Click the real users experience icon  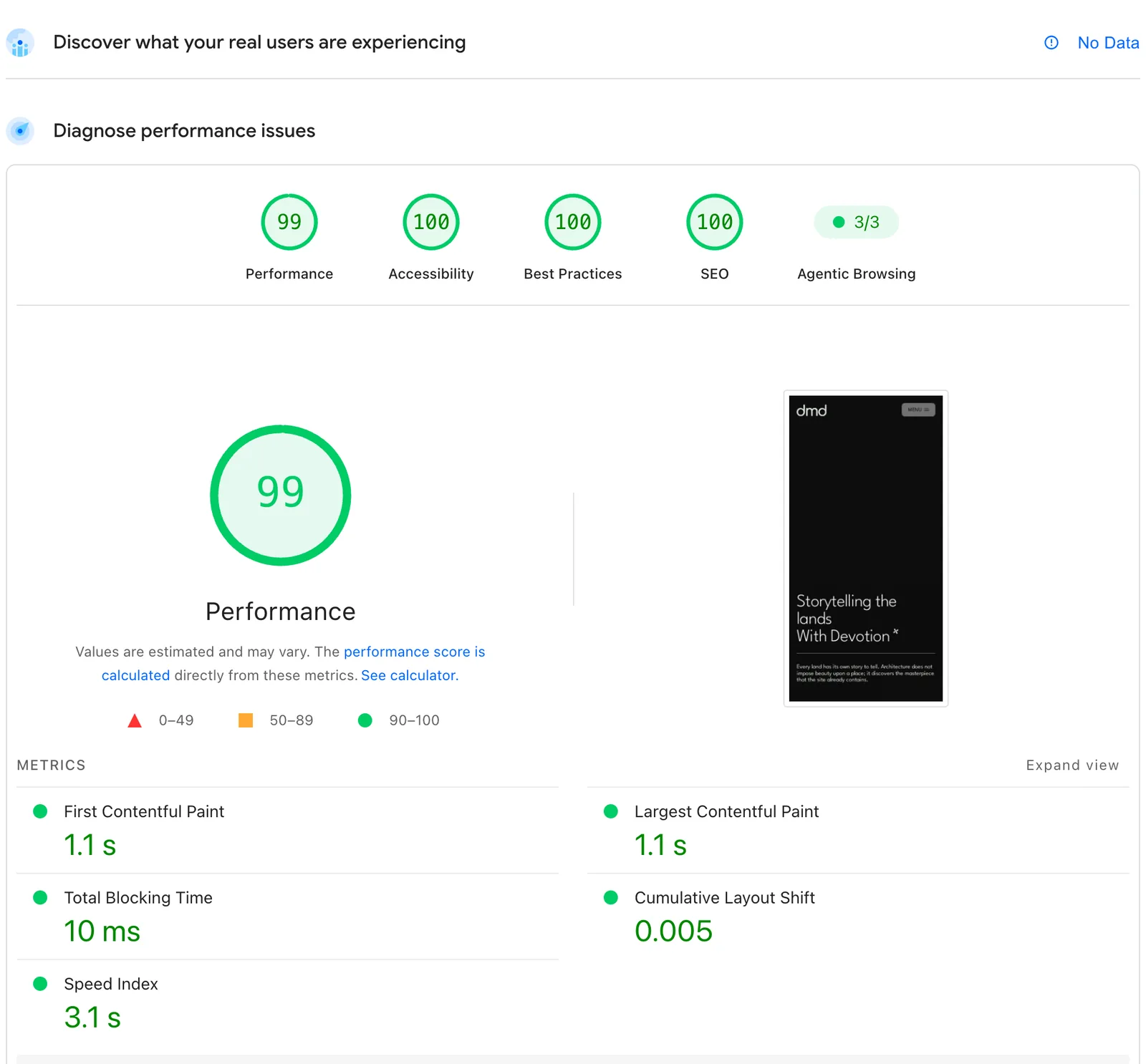tap(20, 43)
